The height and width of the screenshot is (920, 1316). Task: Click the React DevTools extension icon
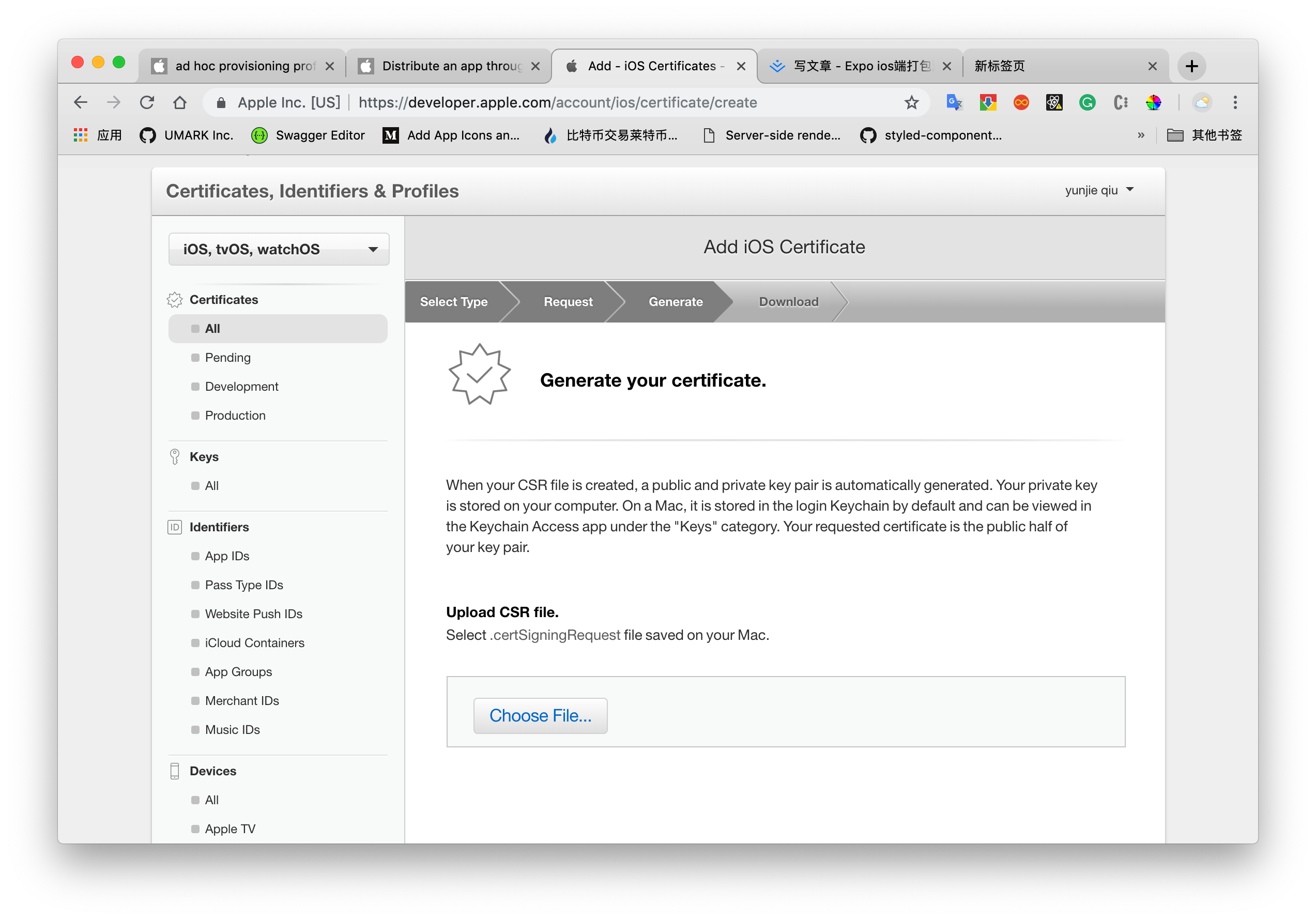1054,103
